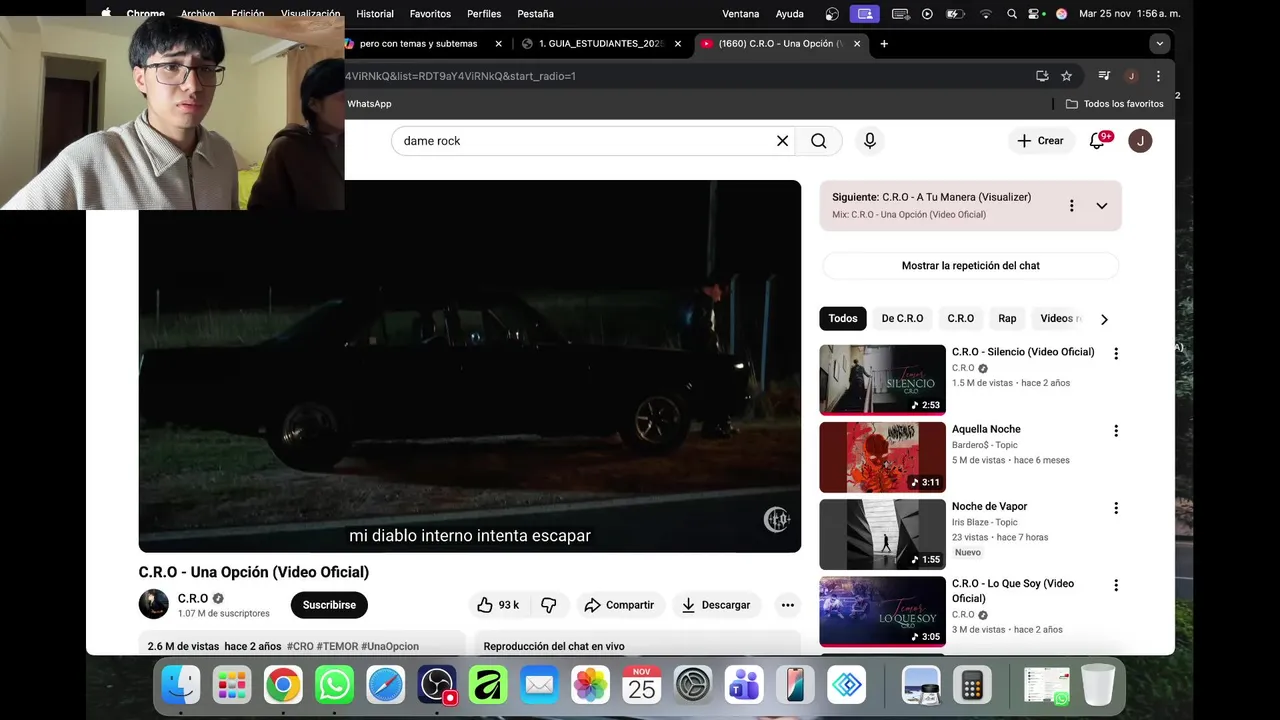Show more filter chips with the right arrow
Image resolution: width=1280 pixels, height=720 pixels.
[1104, 319]
